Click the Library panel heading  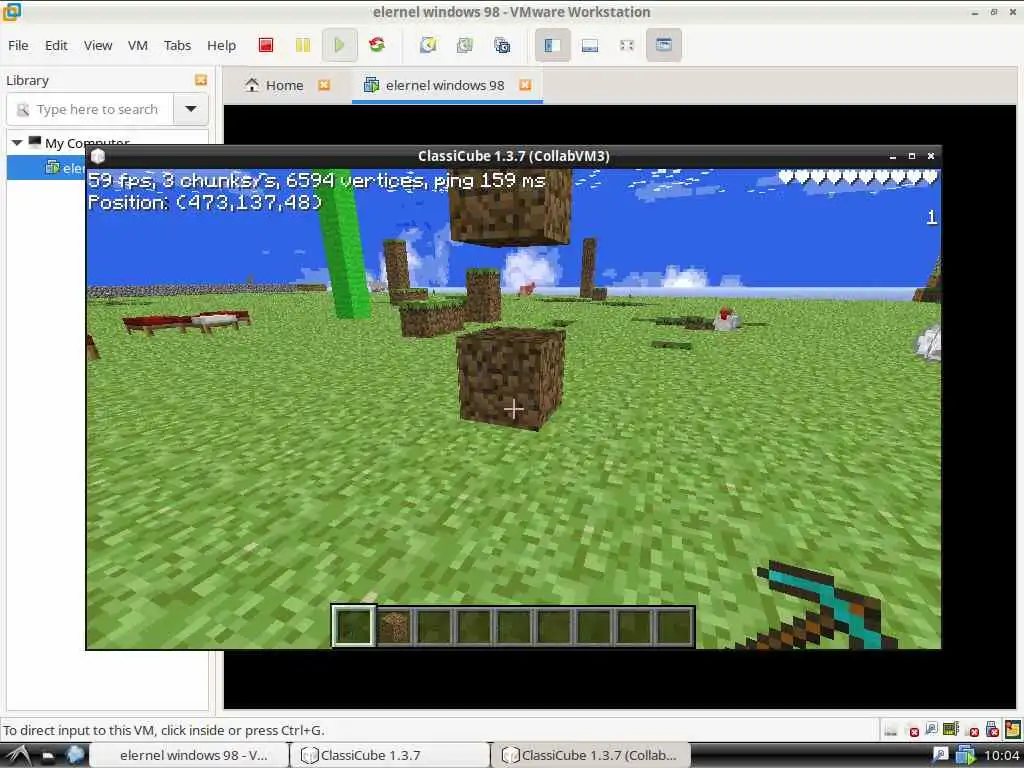[27, 80]
